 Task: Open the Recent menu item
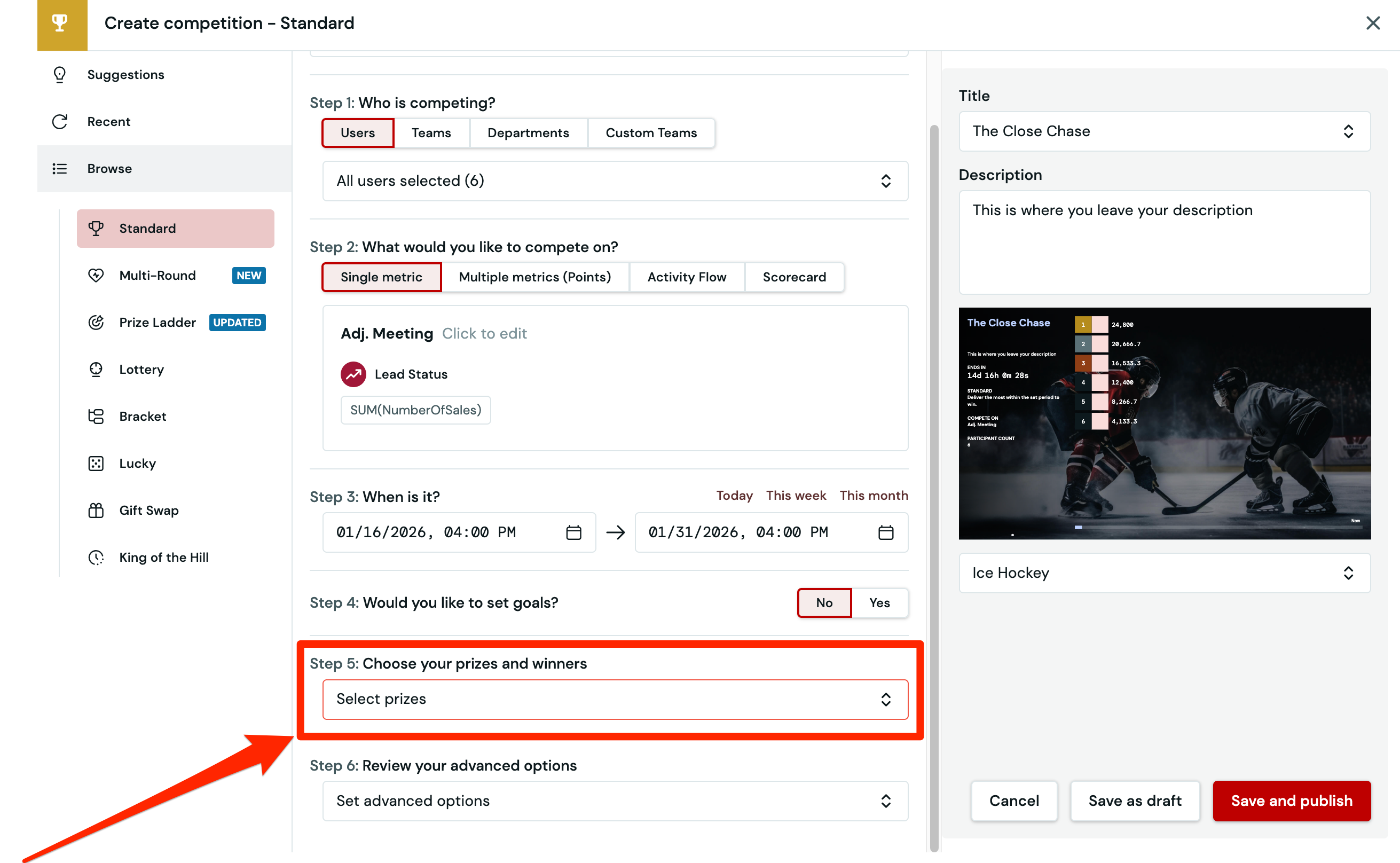tap(108, 122)
